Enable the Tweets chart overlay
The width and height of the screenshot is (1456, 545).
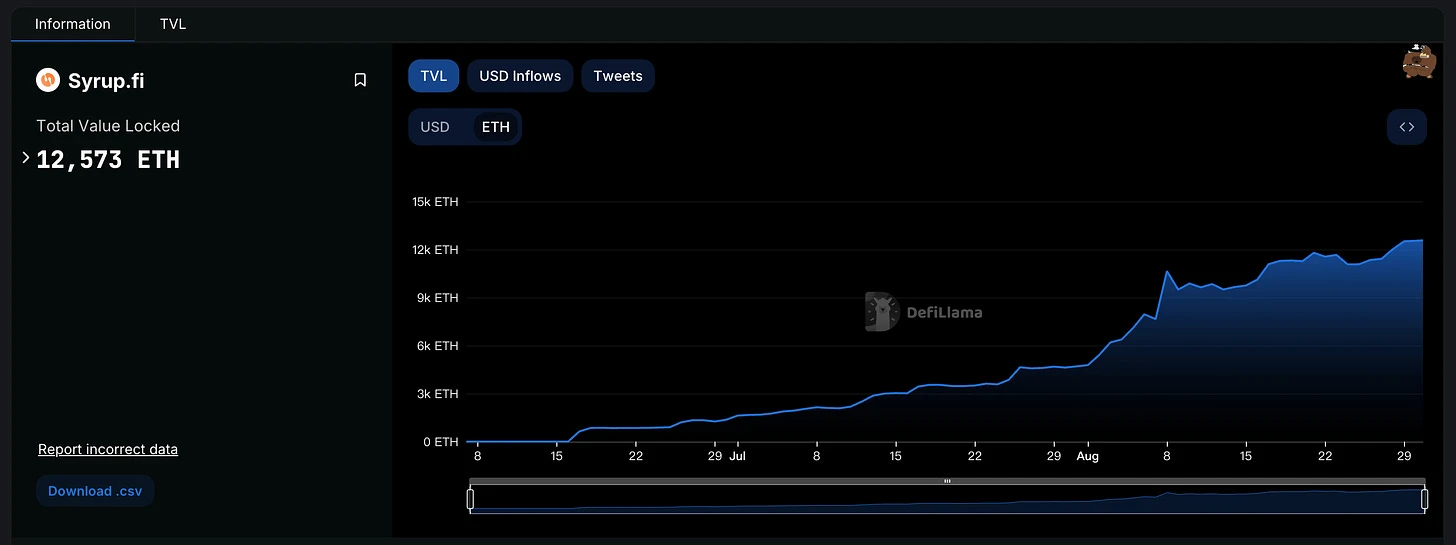pyautogui.click(x=617, y=76)
